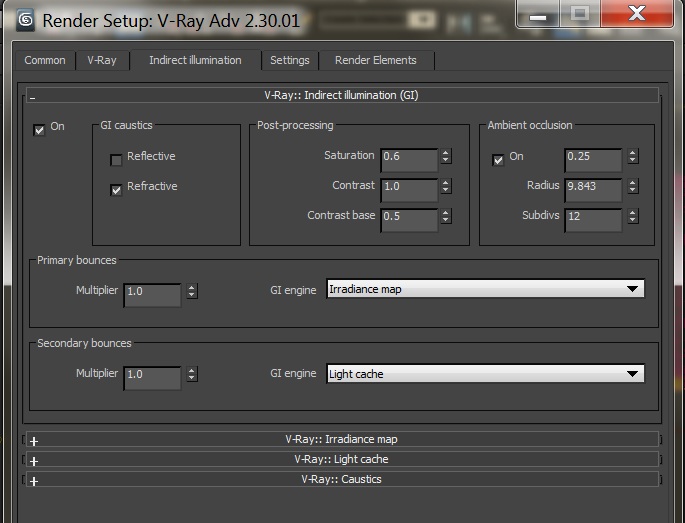Adjust Primary bounces Multiplier spinner
The height and width of the screenshot is (523, 685).
(192, 291)
